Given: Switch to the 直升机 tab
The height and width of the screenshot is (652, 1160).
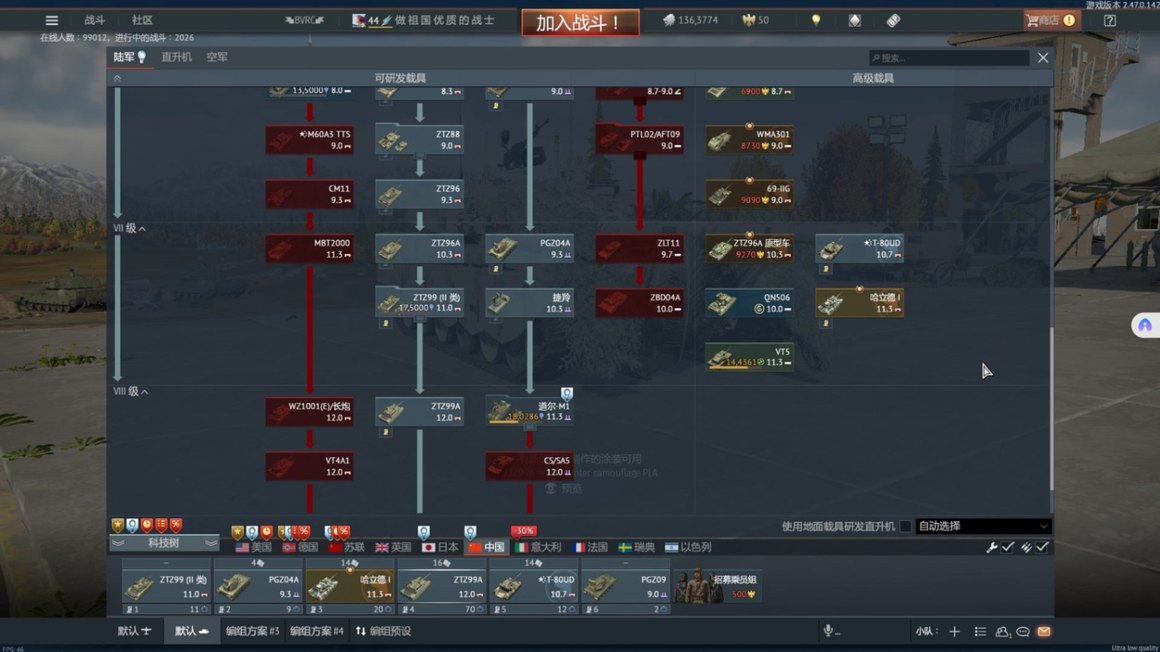Looking at the screenshot, I should tap(176, 58).
